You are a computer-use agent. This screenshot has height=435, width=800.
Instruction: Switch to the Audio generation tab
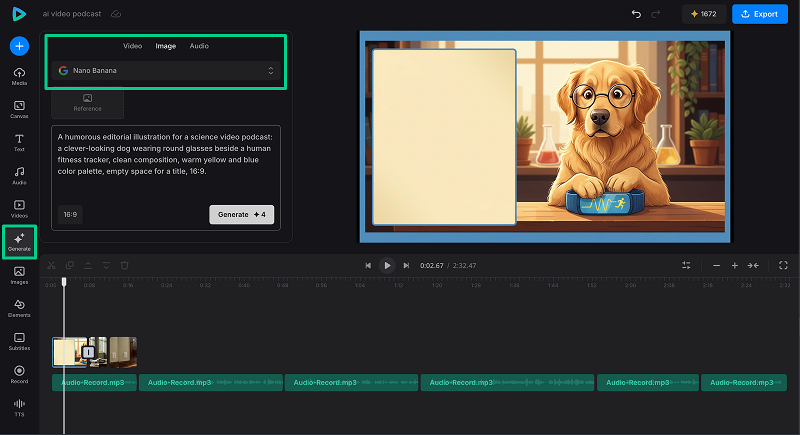(199, 46)
